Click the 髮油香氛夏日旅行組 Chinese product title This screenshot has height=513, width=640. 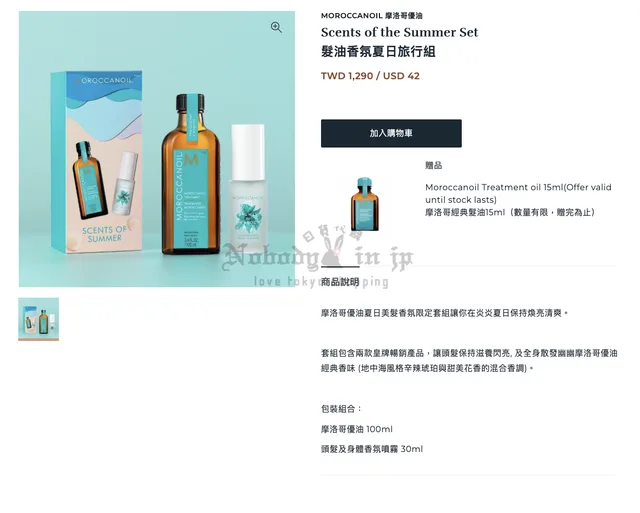(x=378, y=52)
